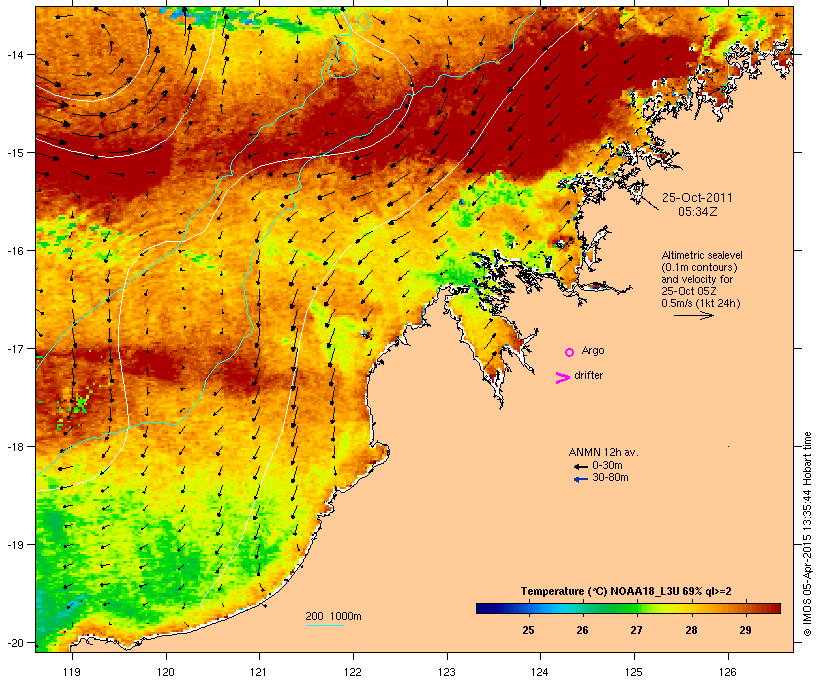
Task: Click the magenta drifter arrowhead legend symbol
Action: [x=562, y=378]
